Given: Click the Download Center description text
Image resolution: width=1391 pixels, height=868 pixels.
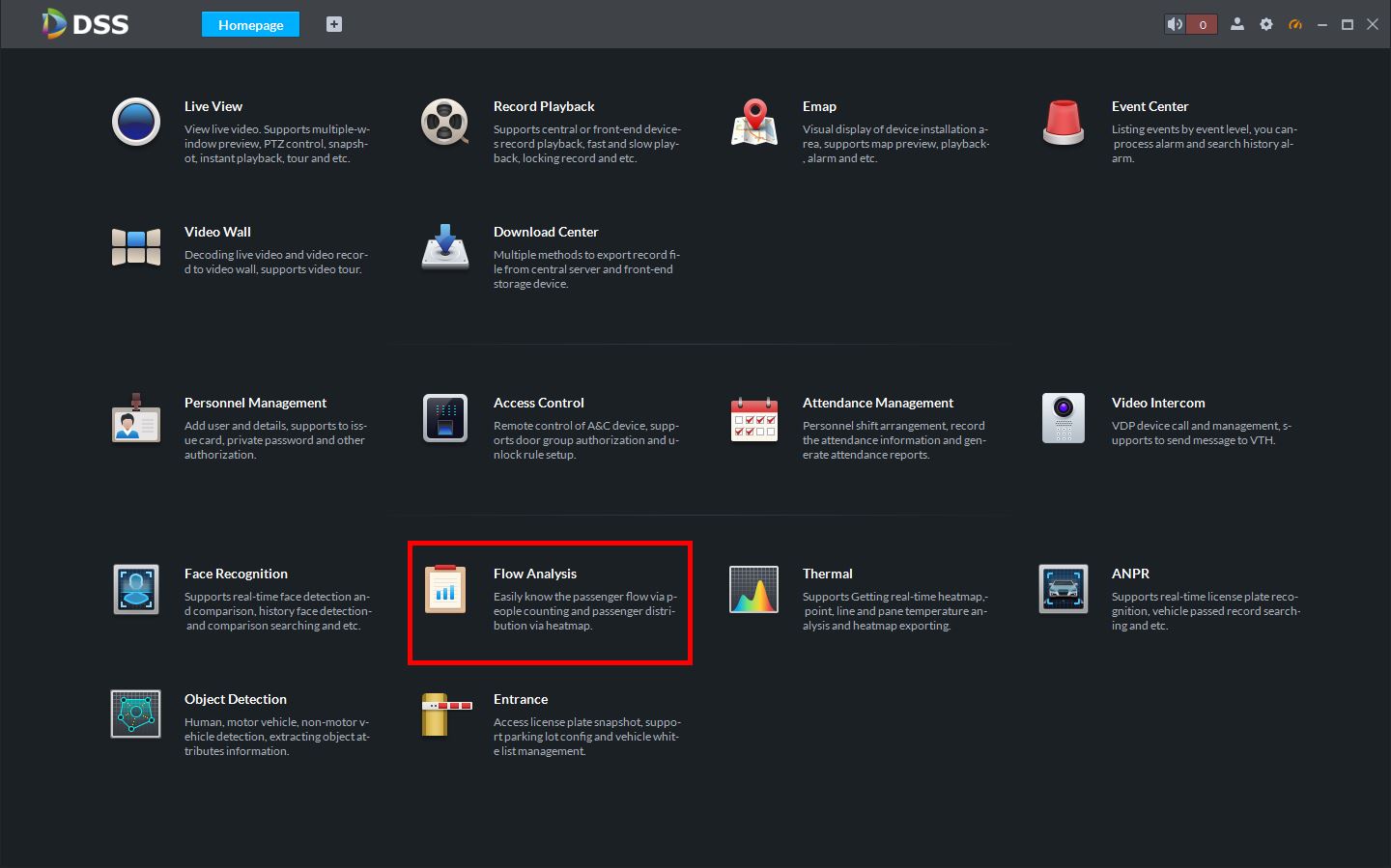Looking at the screenshot, I should [x=587, y=269].
